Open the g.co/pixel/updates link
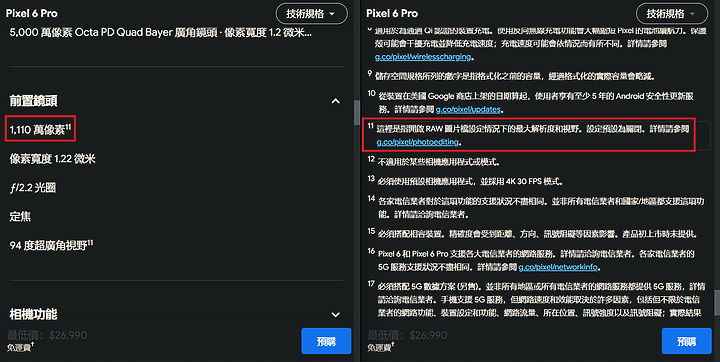Screen dimensions: 720x362 click(x=468, y=109)
